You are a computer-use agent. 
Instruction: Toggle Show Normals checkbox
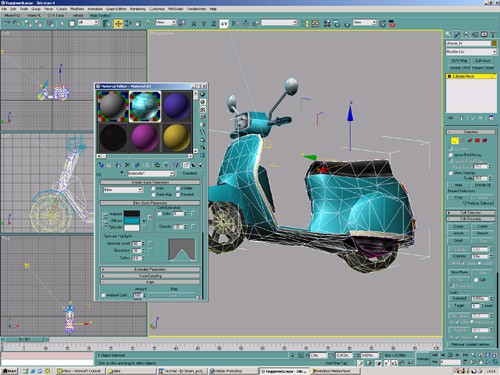pos(451,173)
